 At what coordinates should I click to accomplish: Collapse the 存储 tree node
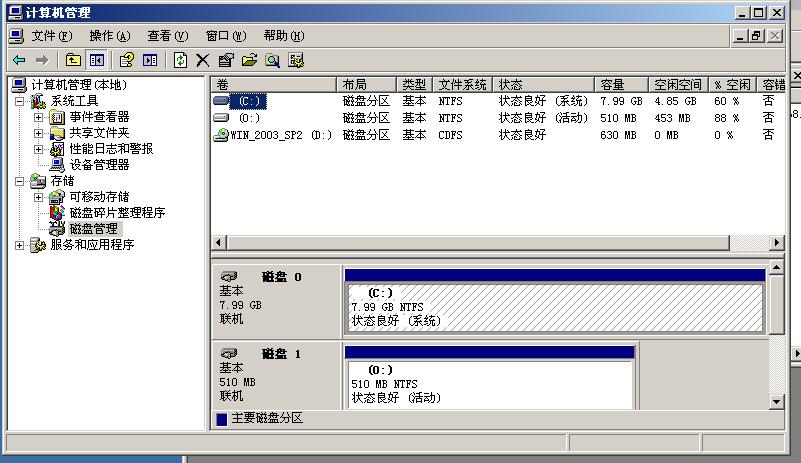click(19, 181)
